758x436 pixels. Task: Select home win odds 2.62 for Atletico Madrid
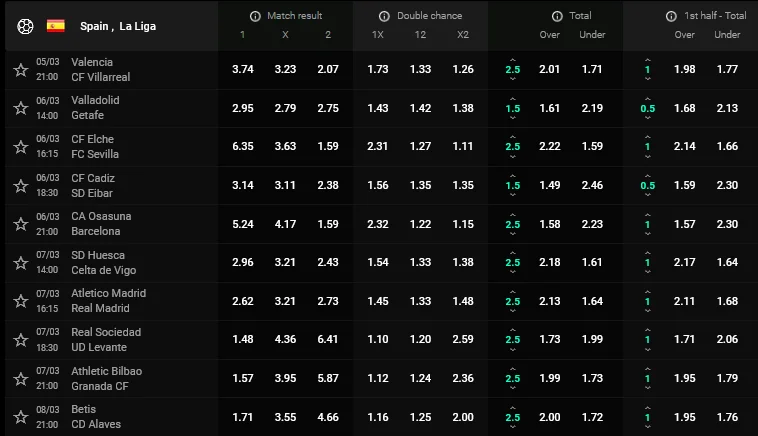click(x=242, y=301)
